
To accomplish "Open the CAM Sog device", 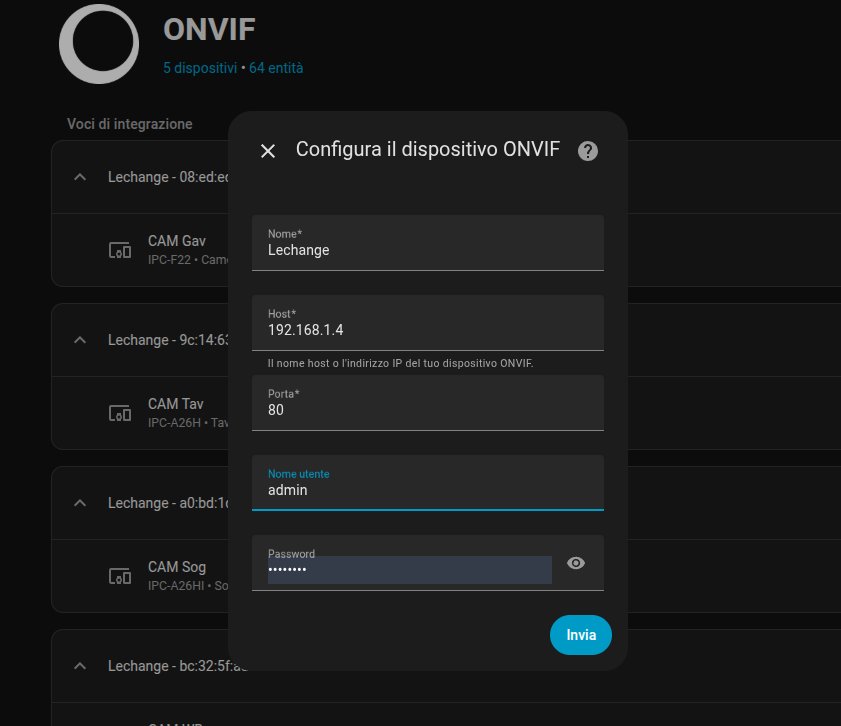I will pyautogui.click(x=176, y=567).
